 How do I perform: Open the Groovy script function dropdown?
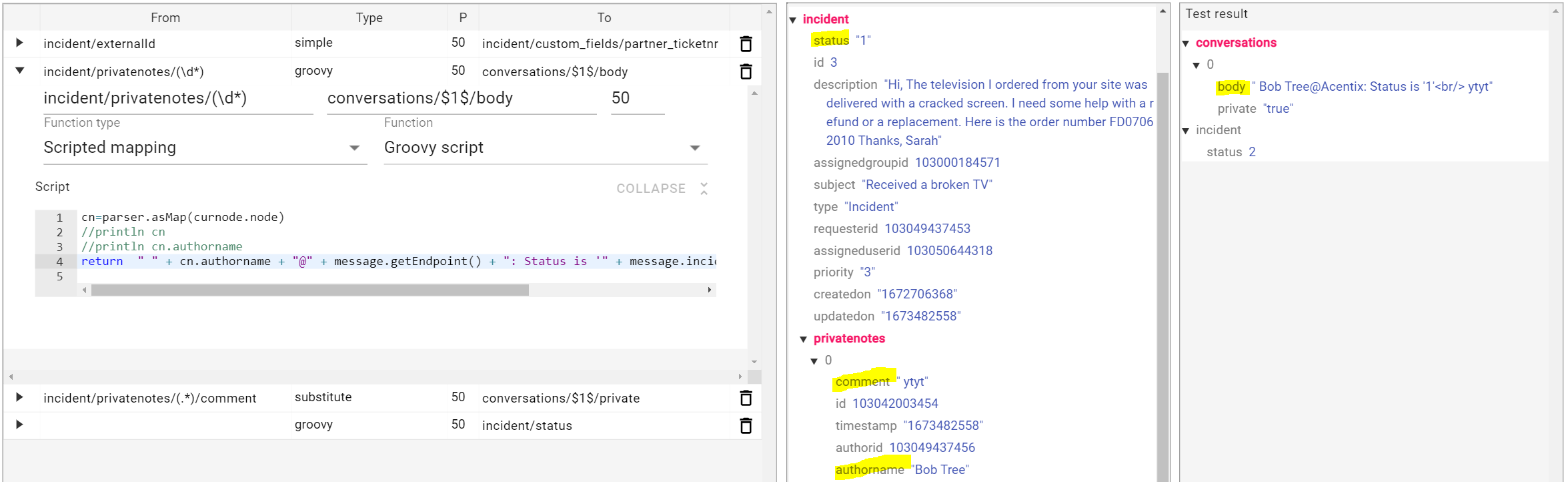(x=694, y=148)
